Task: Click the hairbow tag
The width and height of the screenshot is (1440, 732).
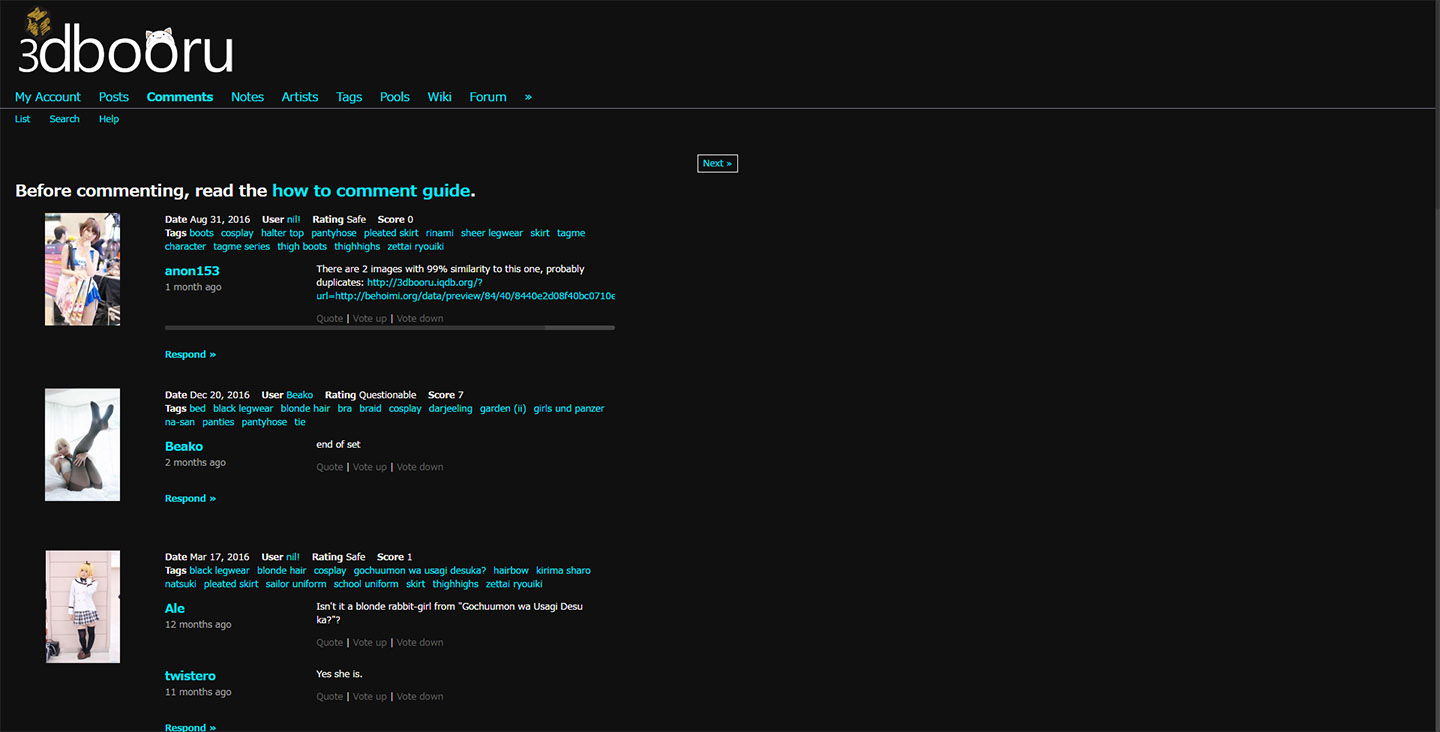Action: click(x=511, y=571)
